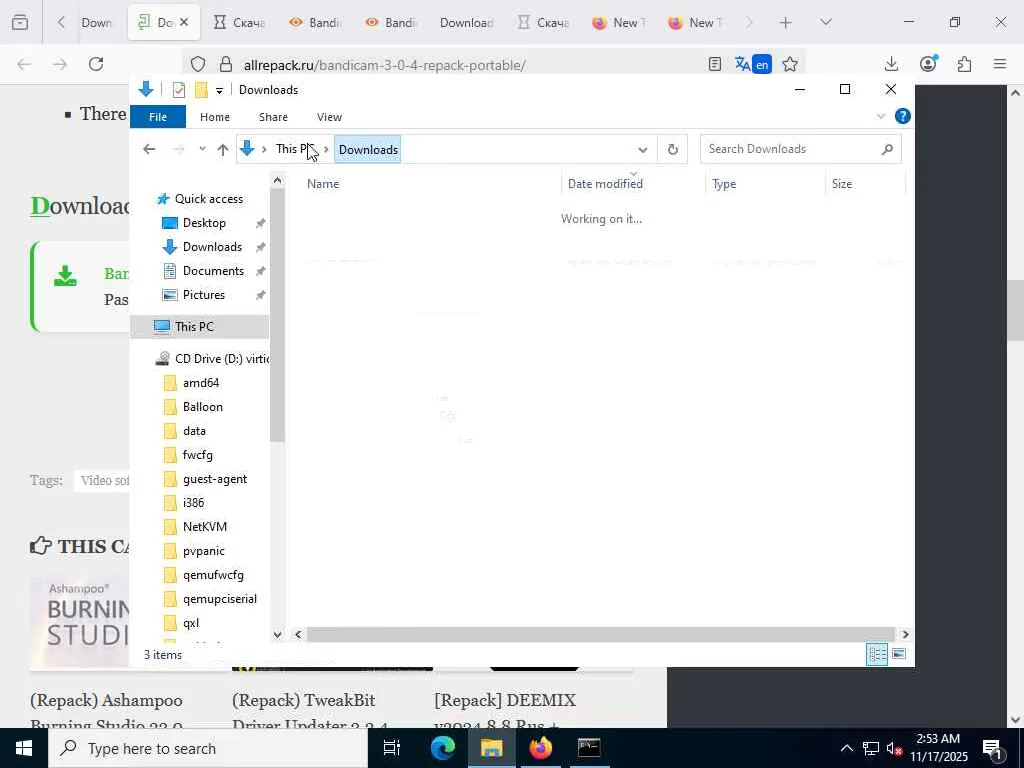Bookmark this page with star icon

[x=790, y=64]
